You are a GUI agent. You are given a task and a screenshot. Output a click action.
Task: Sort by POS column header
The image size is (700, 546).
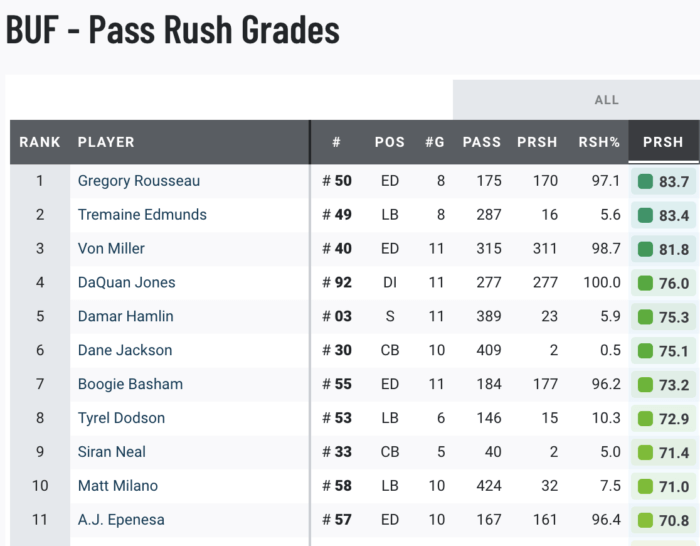(x=390, y=142)
